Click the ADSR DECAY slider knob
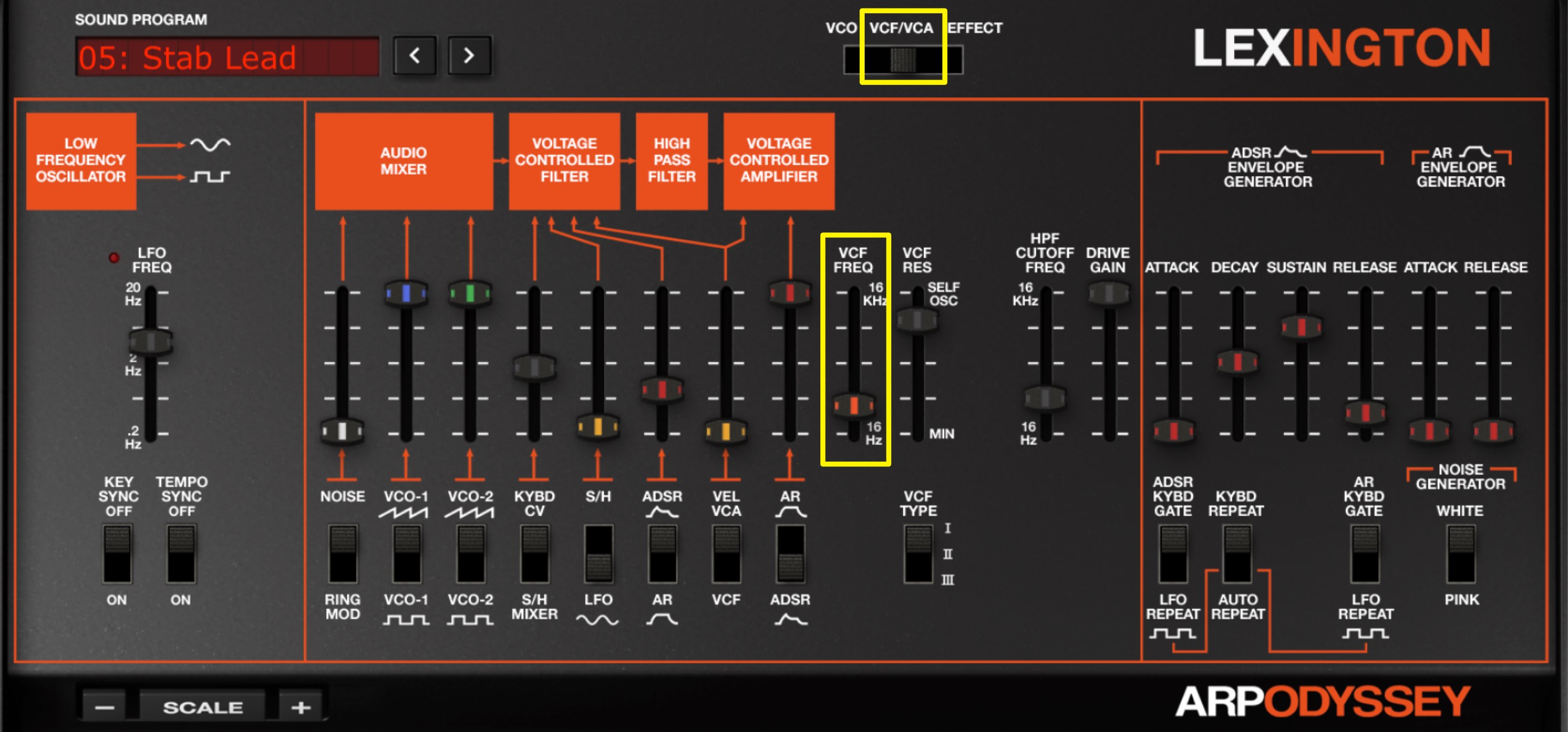The width and height of the screenshot is (1568, 732). (x=1237, y=361)
